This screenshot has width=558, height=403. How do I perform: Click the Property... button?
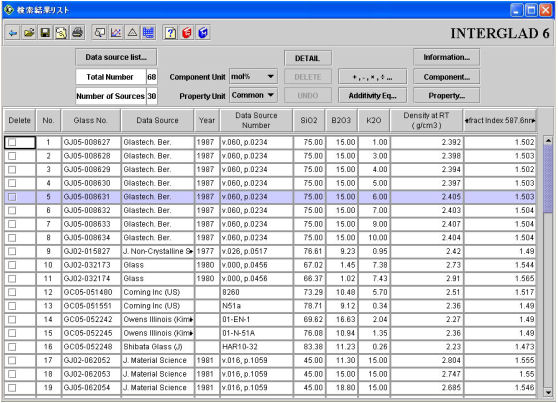pyautogui.click(x=447, y=96)
